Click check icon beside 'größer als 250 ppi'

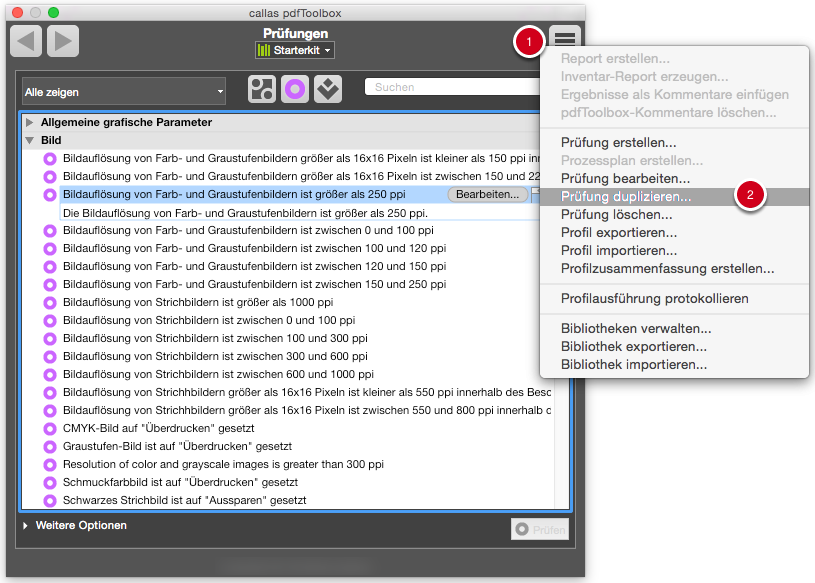[50, 195]
